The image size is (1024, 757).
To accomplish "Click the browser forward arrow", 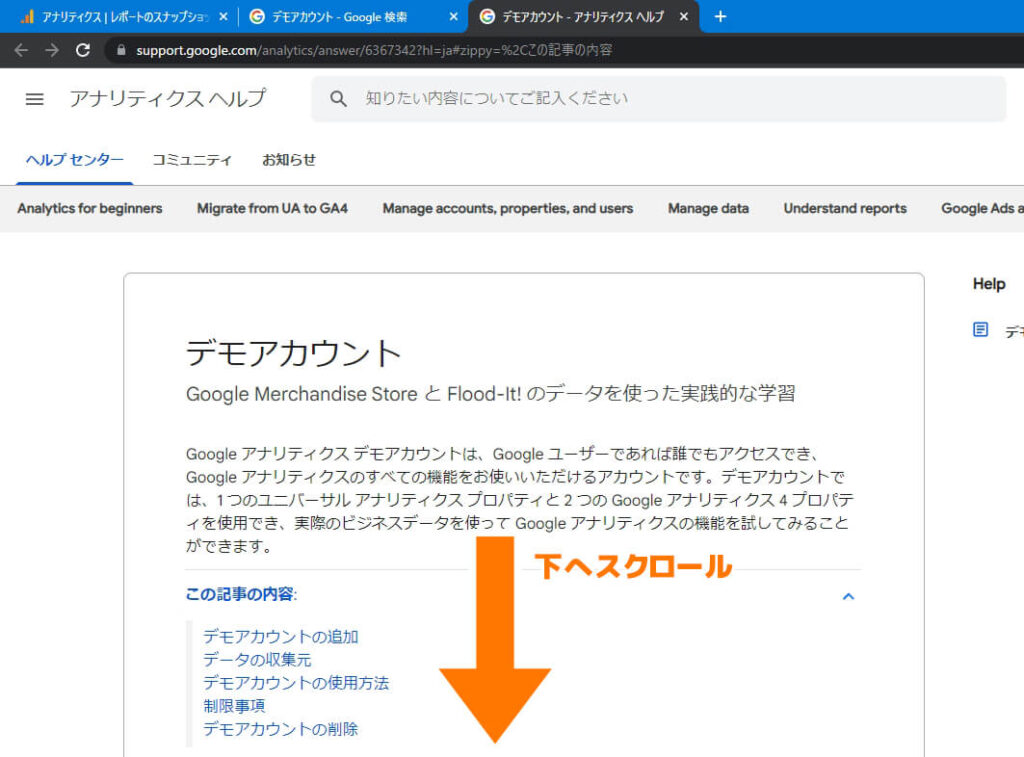I will click(x=52, y=50).
